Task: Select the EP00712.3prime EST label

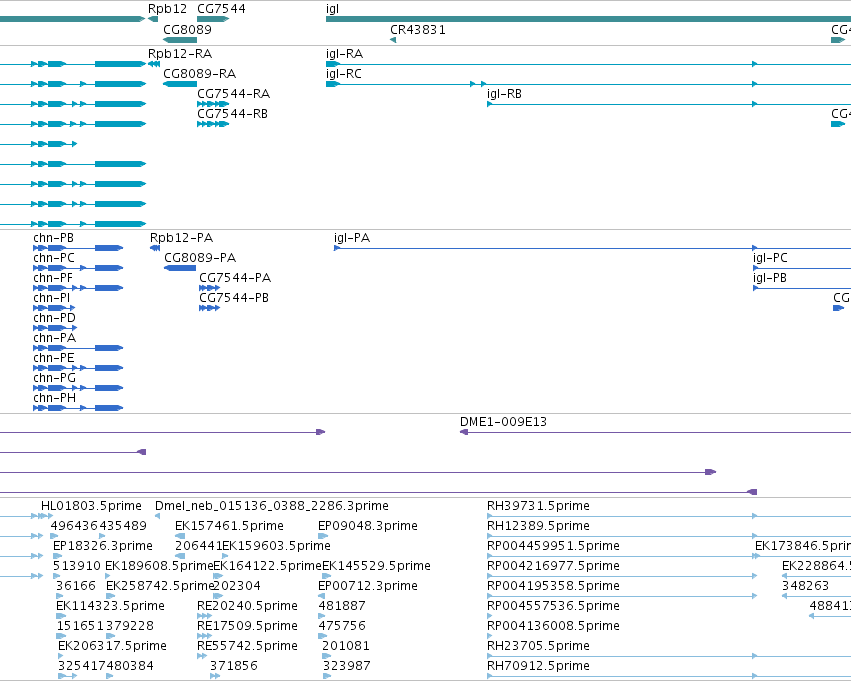Action: (367, 587)
